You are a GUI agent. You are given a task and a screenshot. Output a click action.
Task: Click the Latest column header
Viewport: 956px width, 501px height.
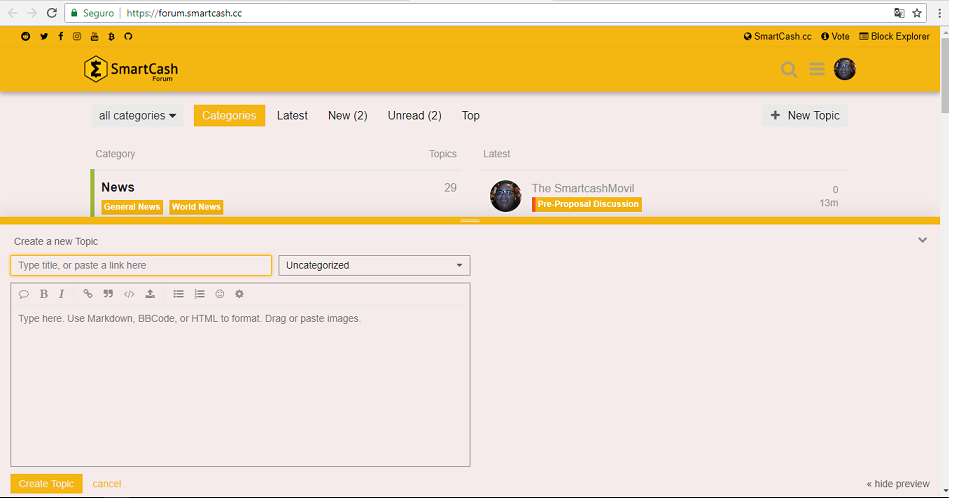tap(497, 154)
